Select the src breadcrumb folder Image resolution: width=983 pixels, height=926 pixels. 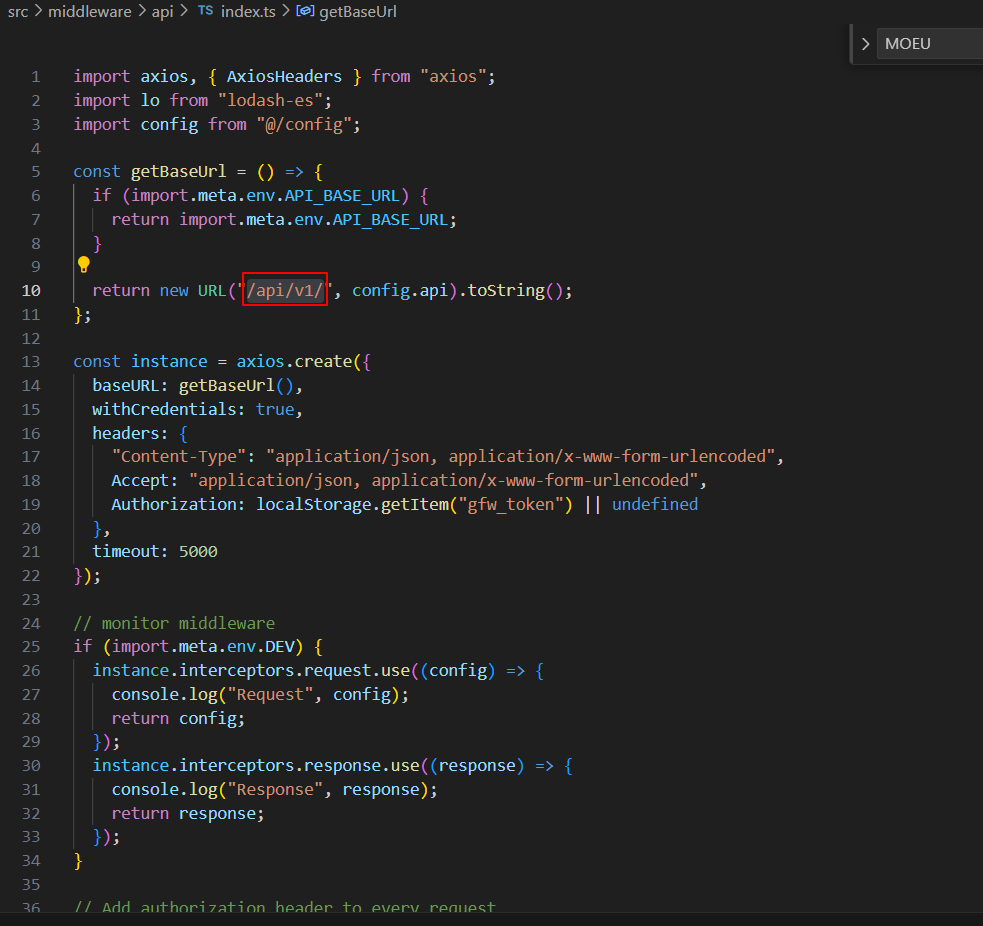pyautogui.click(x=18, y=11)
